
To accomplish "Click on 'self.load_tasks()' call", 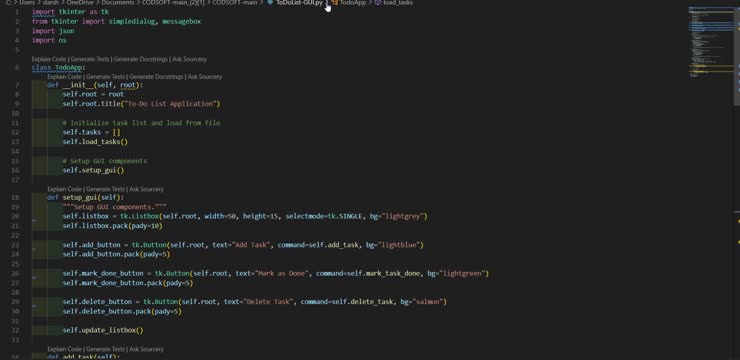I will coord(95,142).
